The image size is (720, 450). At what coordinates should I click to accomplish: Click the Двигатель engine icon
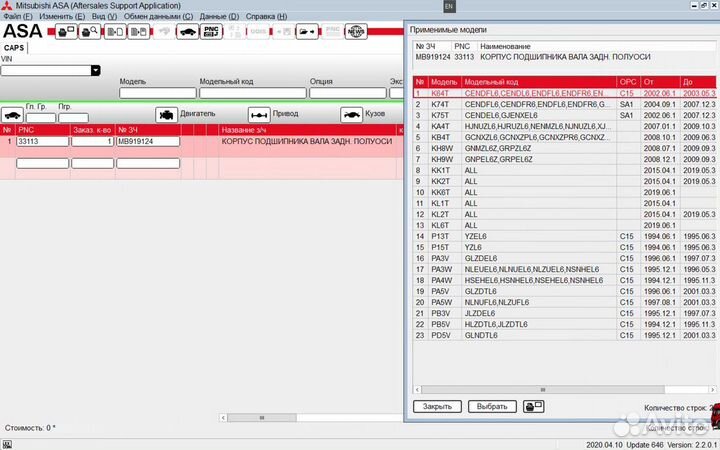166,115
